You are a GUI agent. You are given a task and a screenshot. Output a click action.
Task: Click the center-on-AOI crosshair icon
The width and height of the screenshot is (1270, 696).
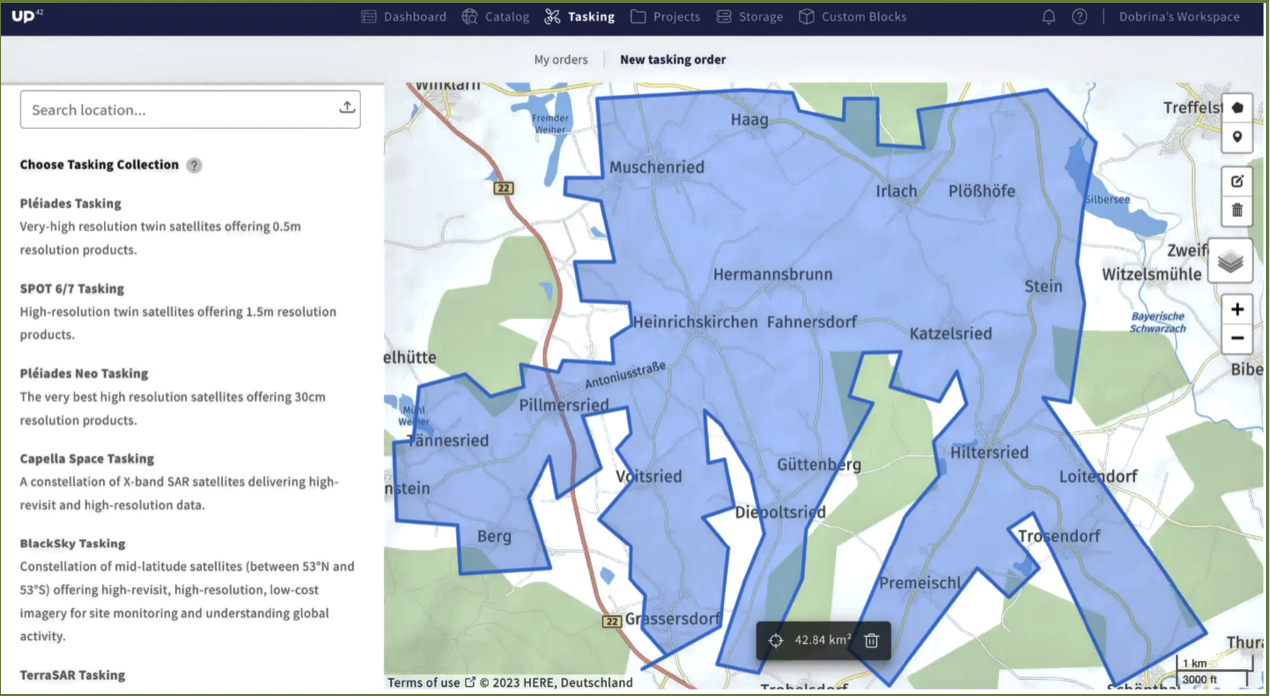pyautogui.click(x=775, y=640)
